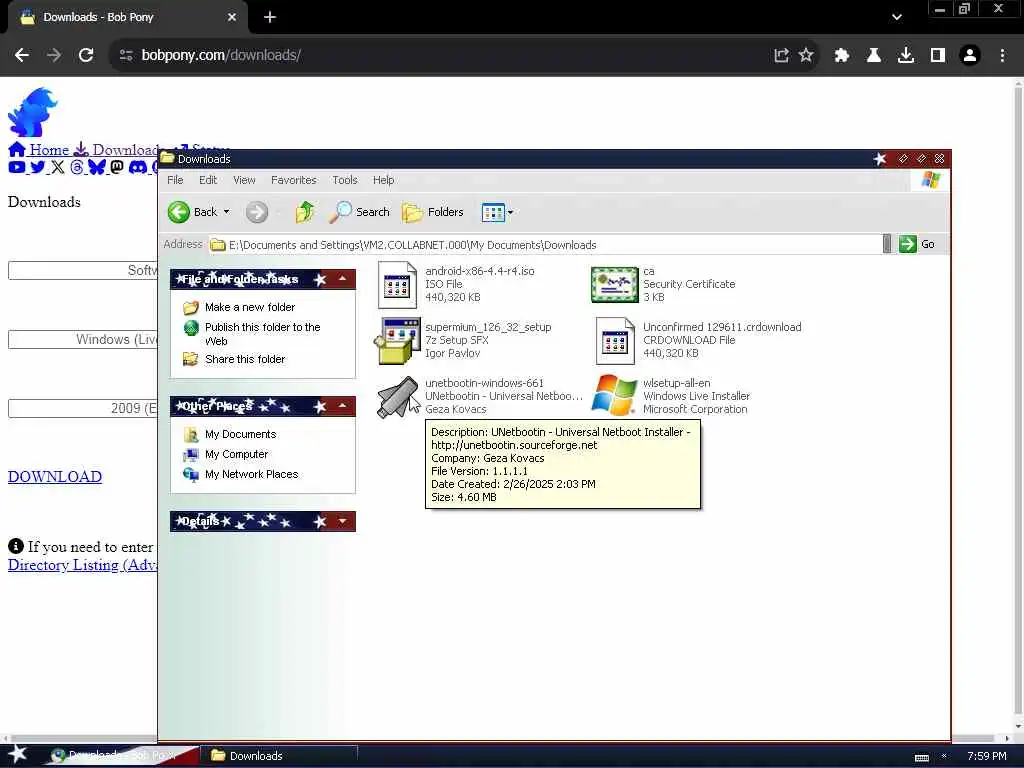The height and width of the screenshot is (768, 1024).
Task: Switch to Downloads folder taskbar button
Action: (x=280, y=756)
